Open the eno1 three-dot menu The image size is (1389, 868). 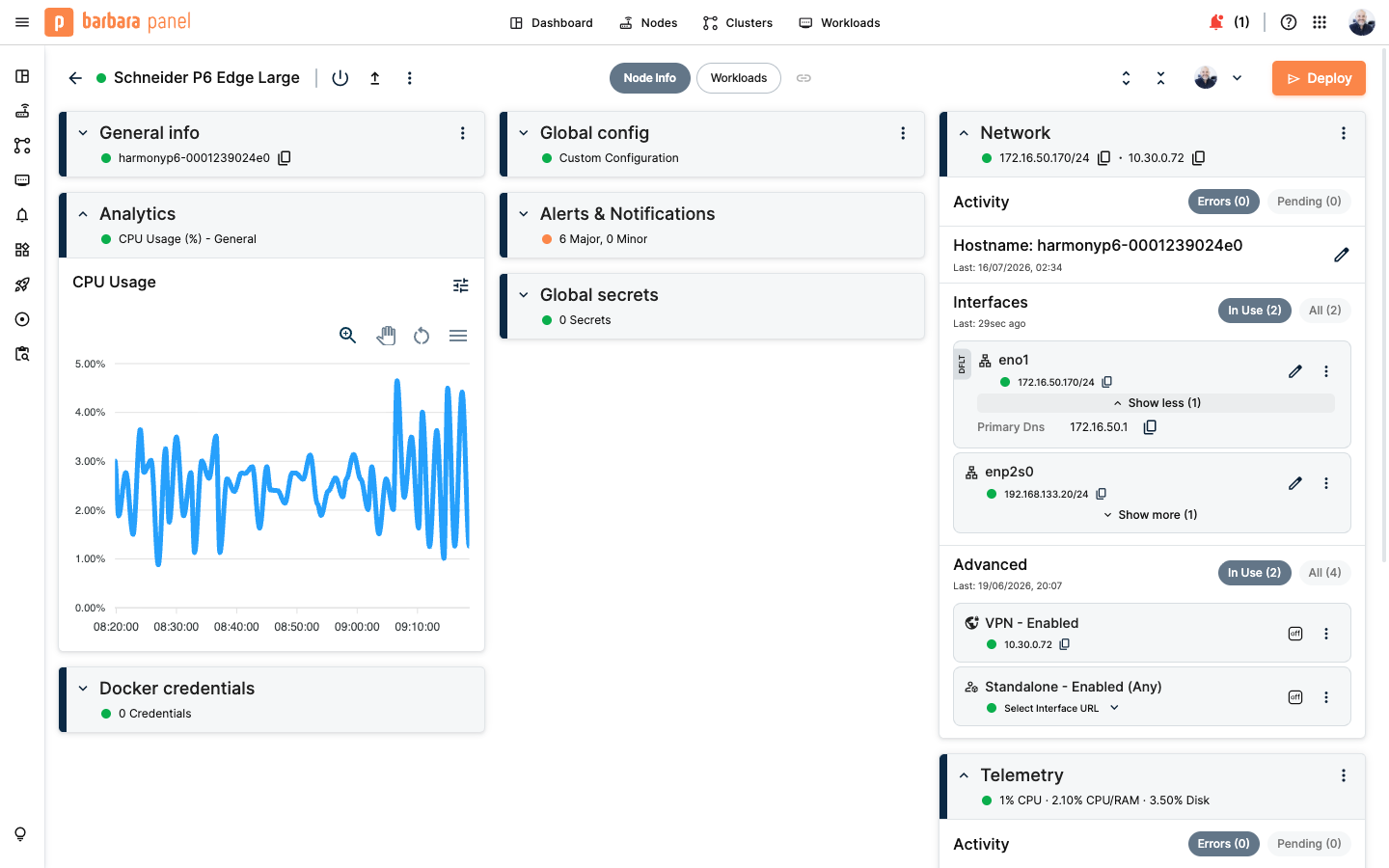coord(1326,371)
